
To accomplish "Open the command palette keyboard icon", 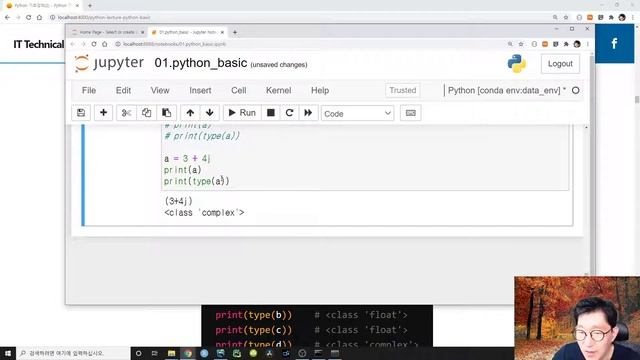I will [411, 113].
